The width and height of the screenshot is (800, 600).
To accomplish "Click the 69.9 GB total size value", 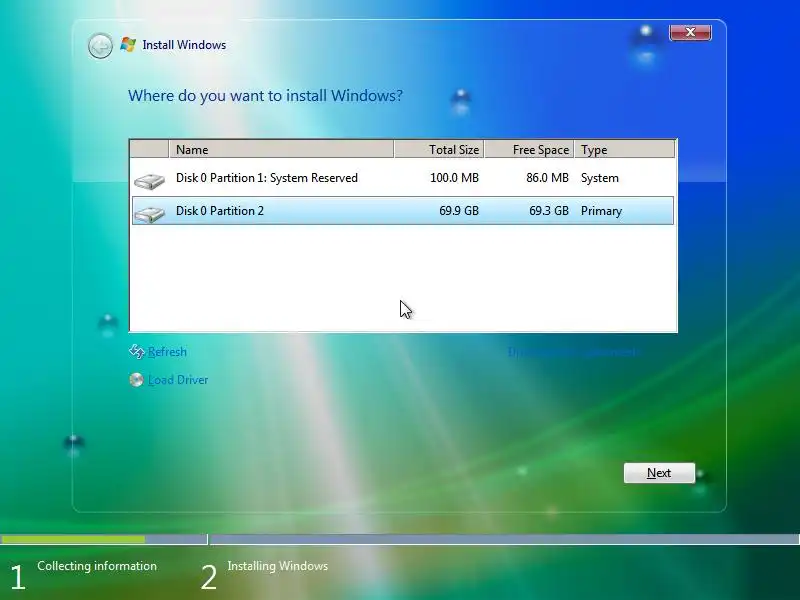I will pyautogui.click(x=459, y=211).
